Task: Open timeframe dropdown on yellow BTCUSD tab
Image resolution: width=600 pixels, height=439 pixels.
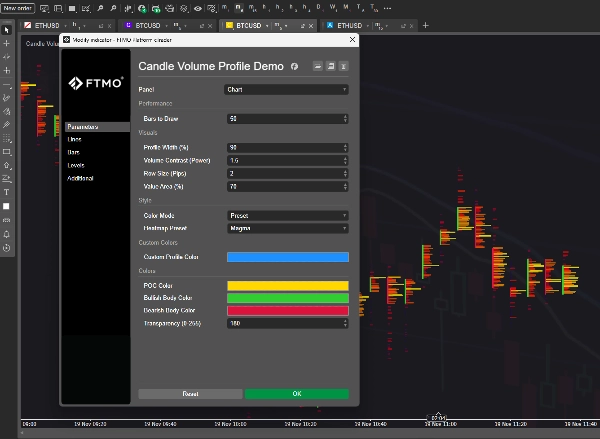Action: (286, 26)
